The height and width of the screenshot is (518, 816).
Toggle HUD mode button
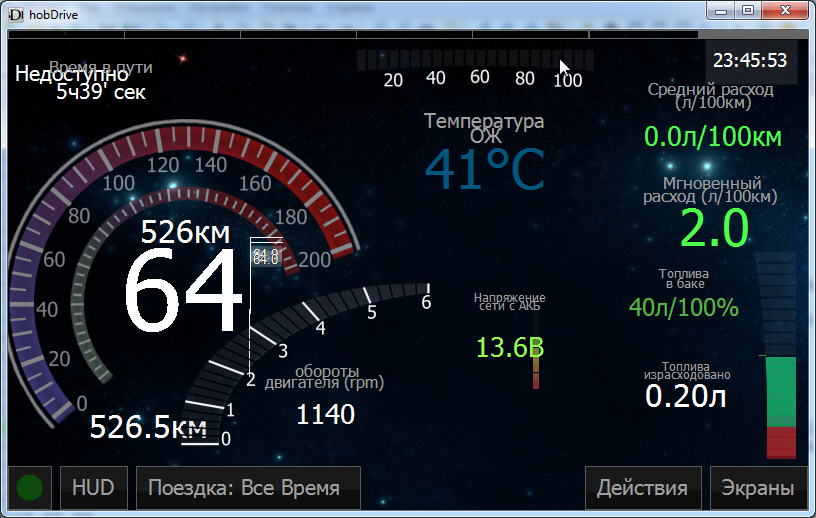click(x=94, y=488)
